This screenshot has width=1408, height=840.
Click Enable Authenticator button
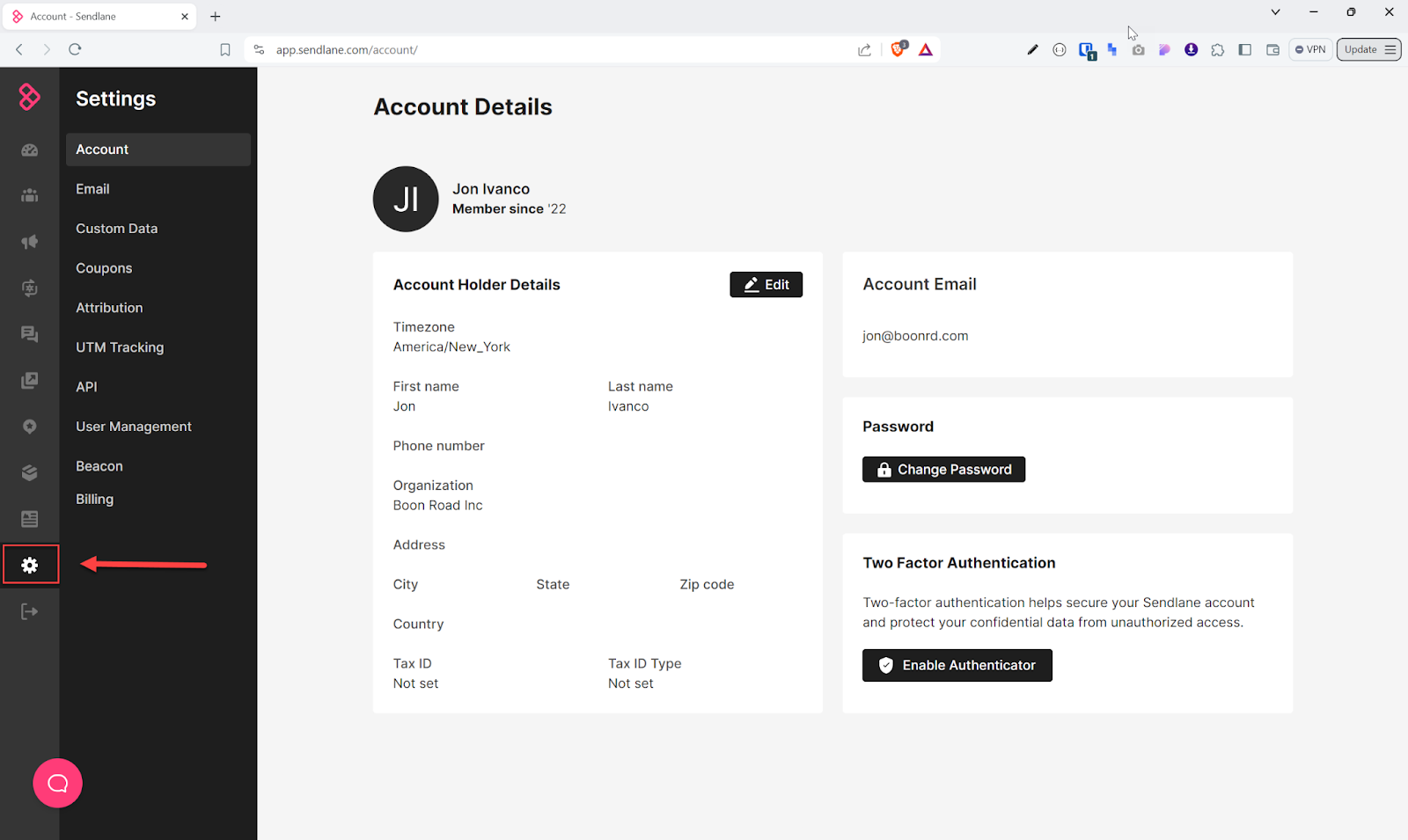[x=957, y=665]
